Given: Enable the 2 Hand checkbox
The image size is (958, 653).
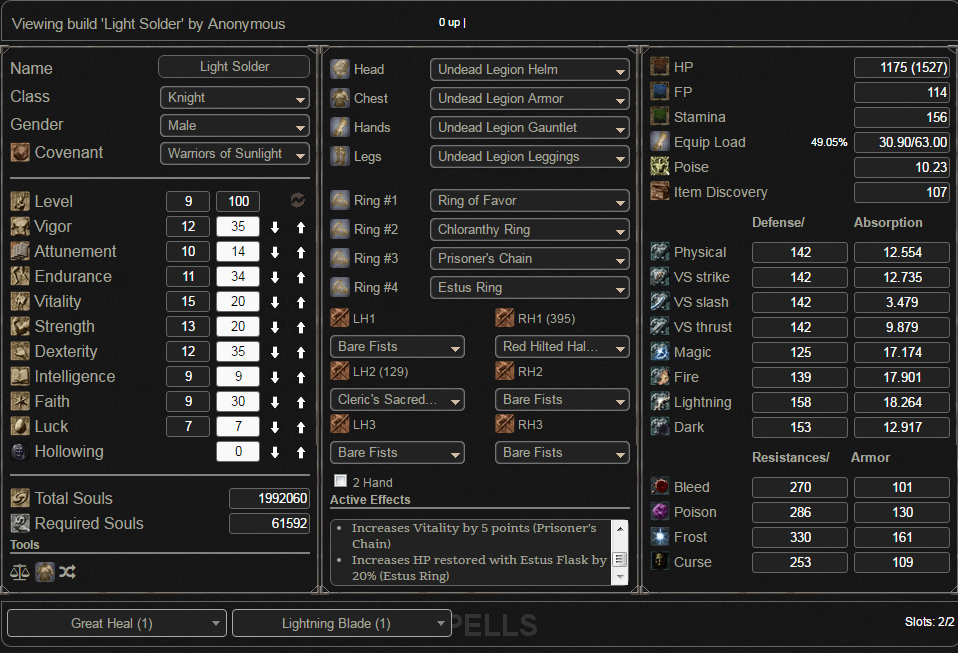Looking at the screenshot, I should [341, 481].
